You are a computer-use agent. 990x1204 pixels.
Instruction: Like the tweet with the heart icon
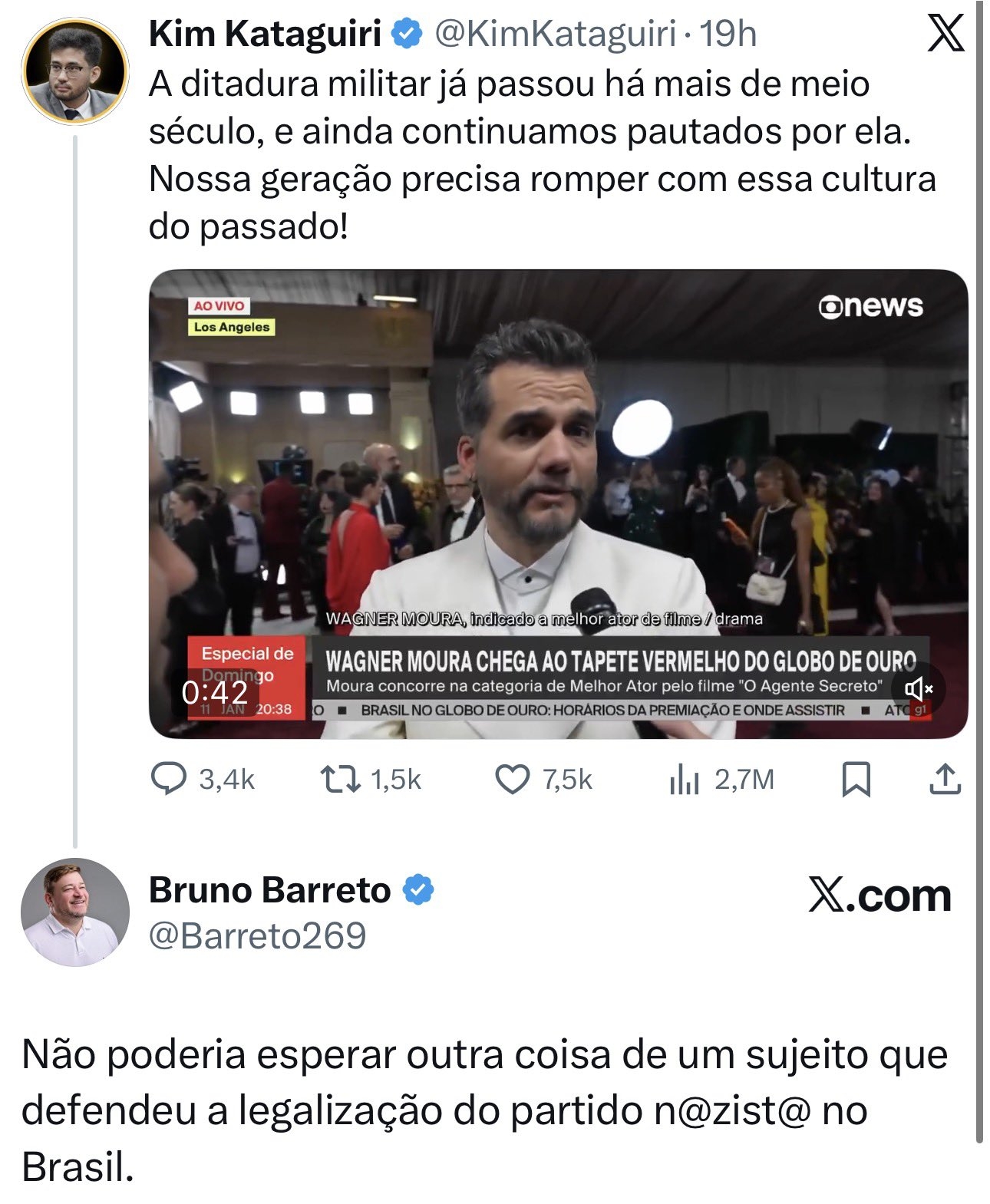pos(512,780)
